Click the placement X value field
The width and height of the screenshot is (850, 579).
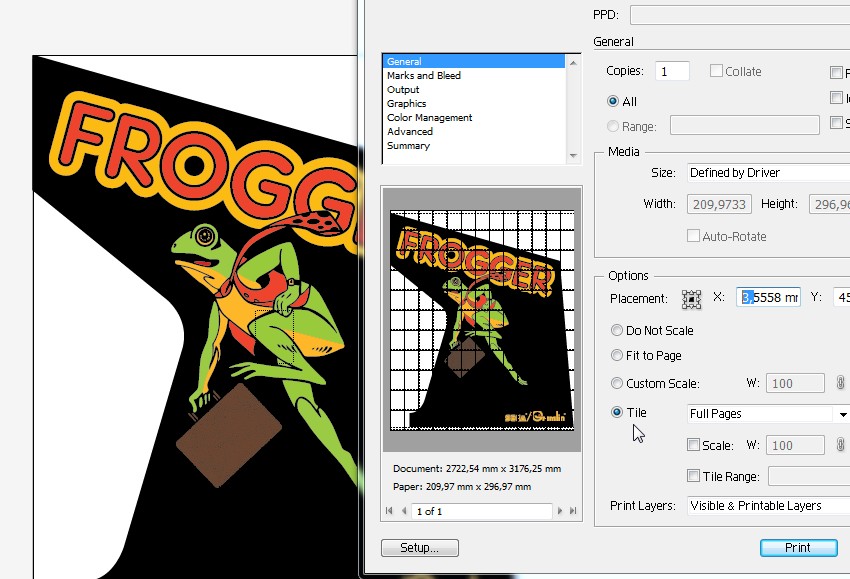pyautogui.click(x=768, y=297)
